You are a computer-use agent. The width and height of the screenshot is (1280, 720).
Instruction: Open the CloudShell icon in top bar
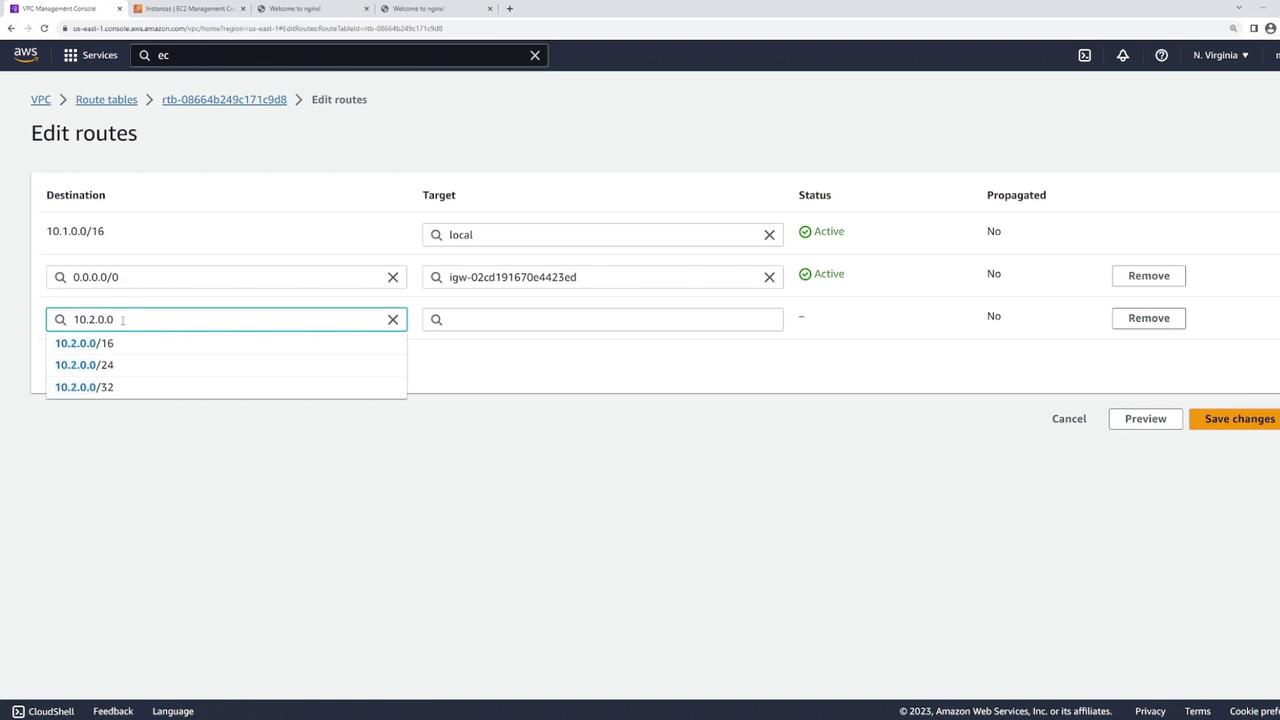tap(1084, 55)
